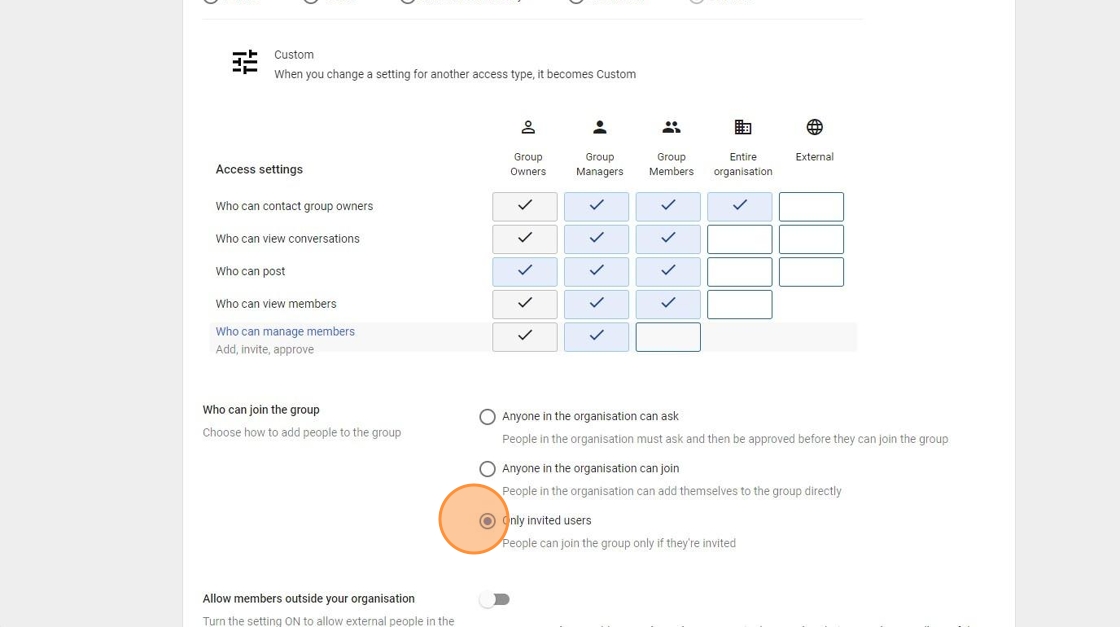Viewport: 1120px width, 627px height.
Task: Uncheck Group Managers for manage members
Action: click(596, 337)
